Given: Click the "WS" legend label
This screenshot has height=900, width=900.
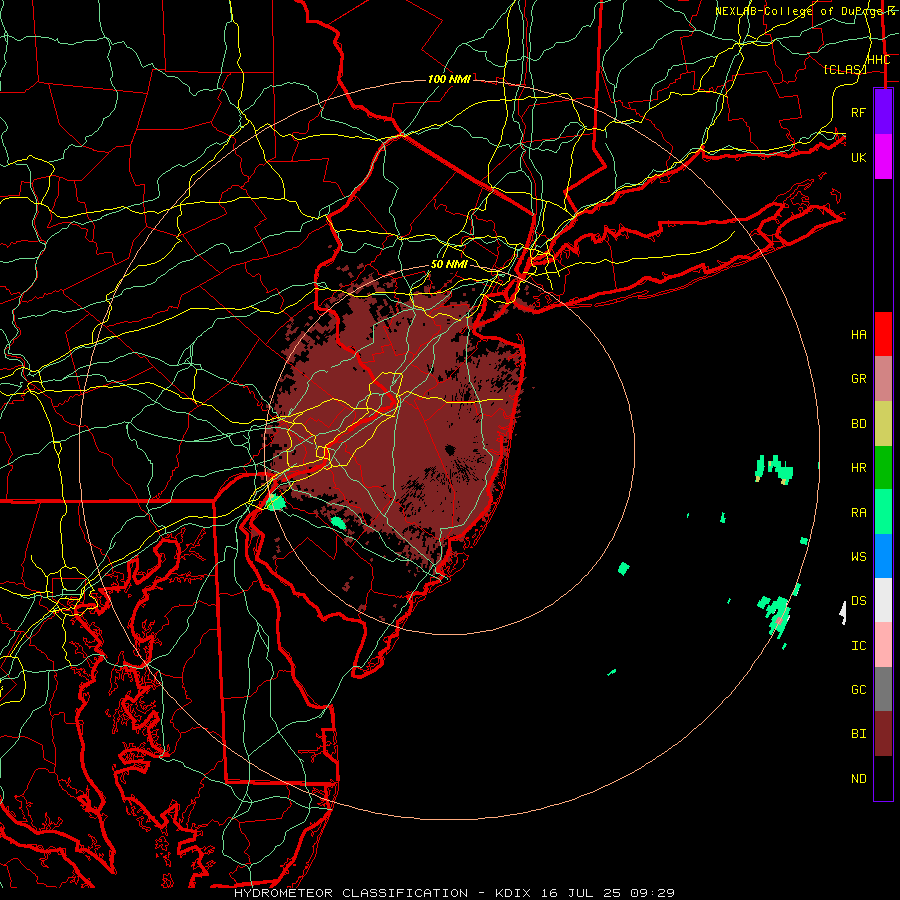Looking at the screenshot, I should point(858,557).
